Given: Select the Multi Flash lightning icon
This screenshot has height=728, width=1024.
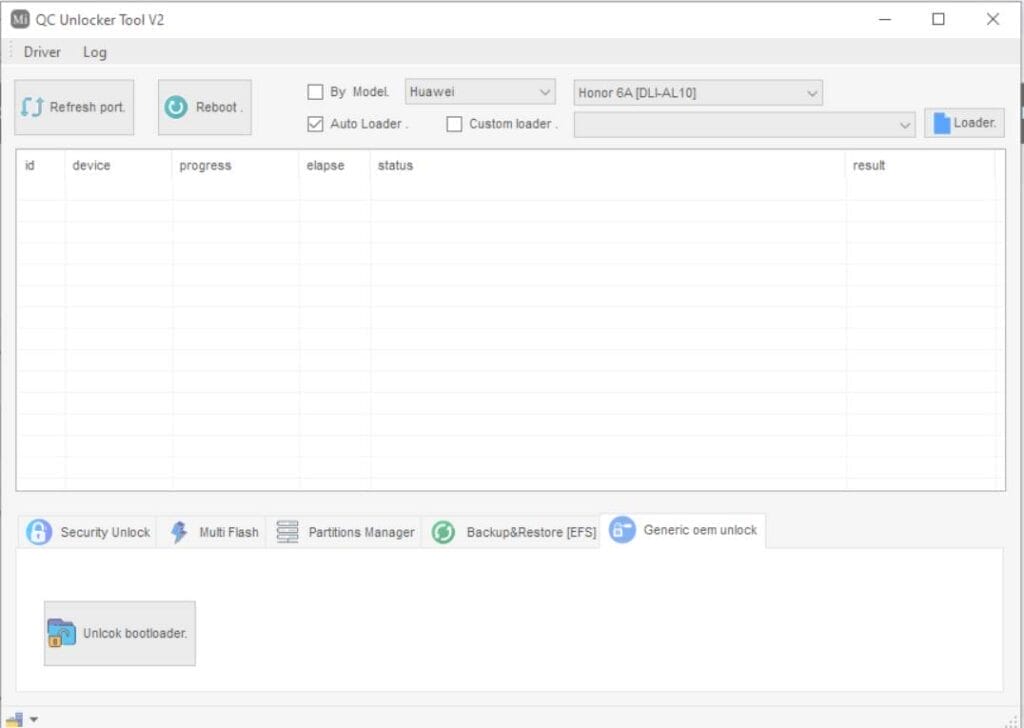Looking at the screenshot, I should 179,532.
